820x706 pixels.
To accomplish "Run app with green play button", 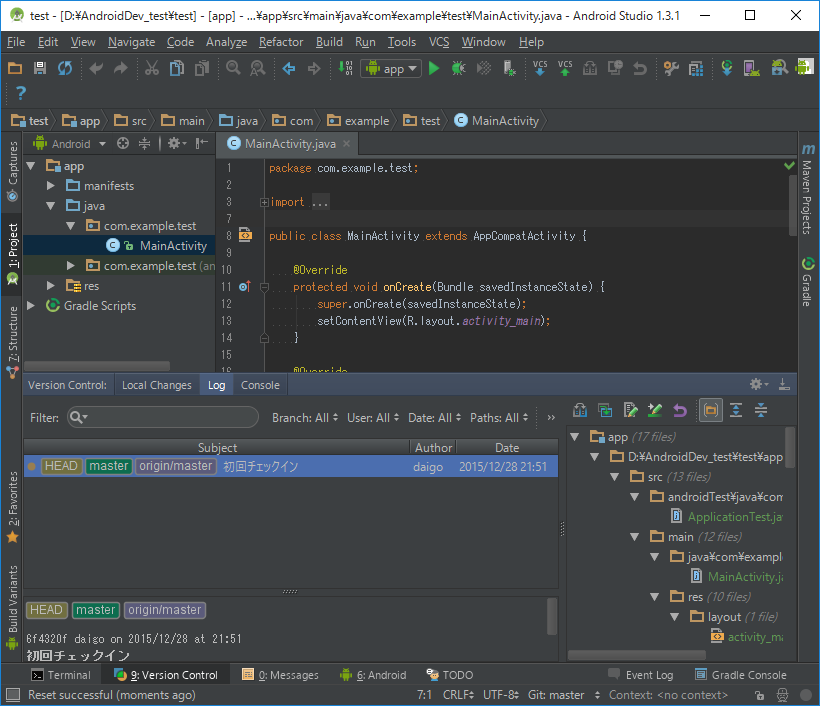I will pyautogui.click(x=434, y=68).
